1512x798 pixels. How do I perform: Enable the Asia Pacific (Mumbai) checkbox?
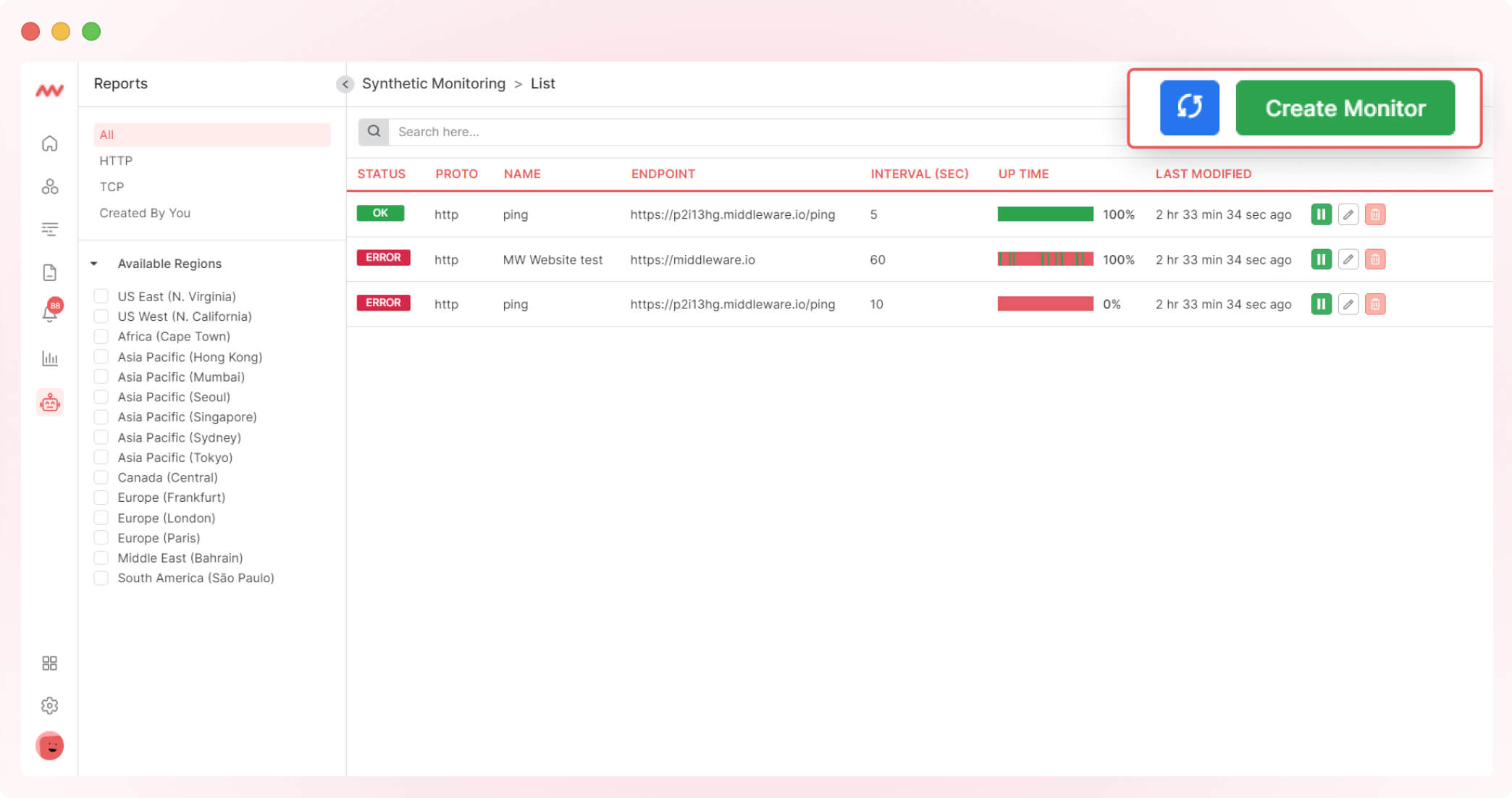(101, 377)
